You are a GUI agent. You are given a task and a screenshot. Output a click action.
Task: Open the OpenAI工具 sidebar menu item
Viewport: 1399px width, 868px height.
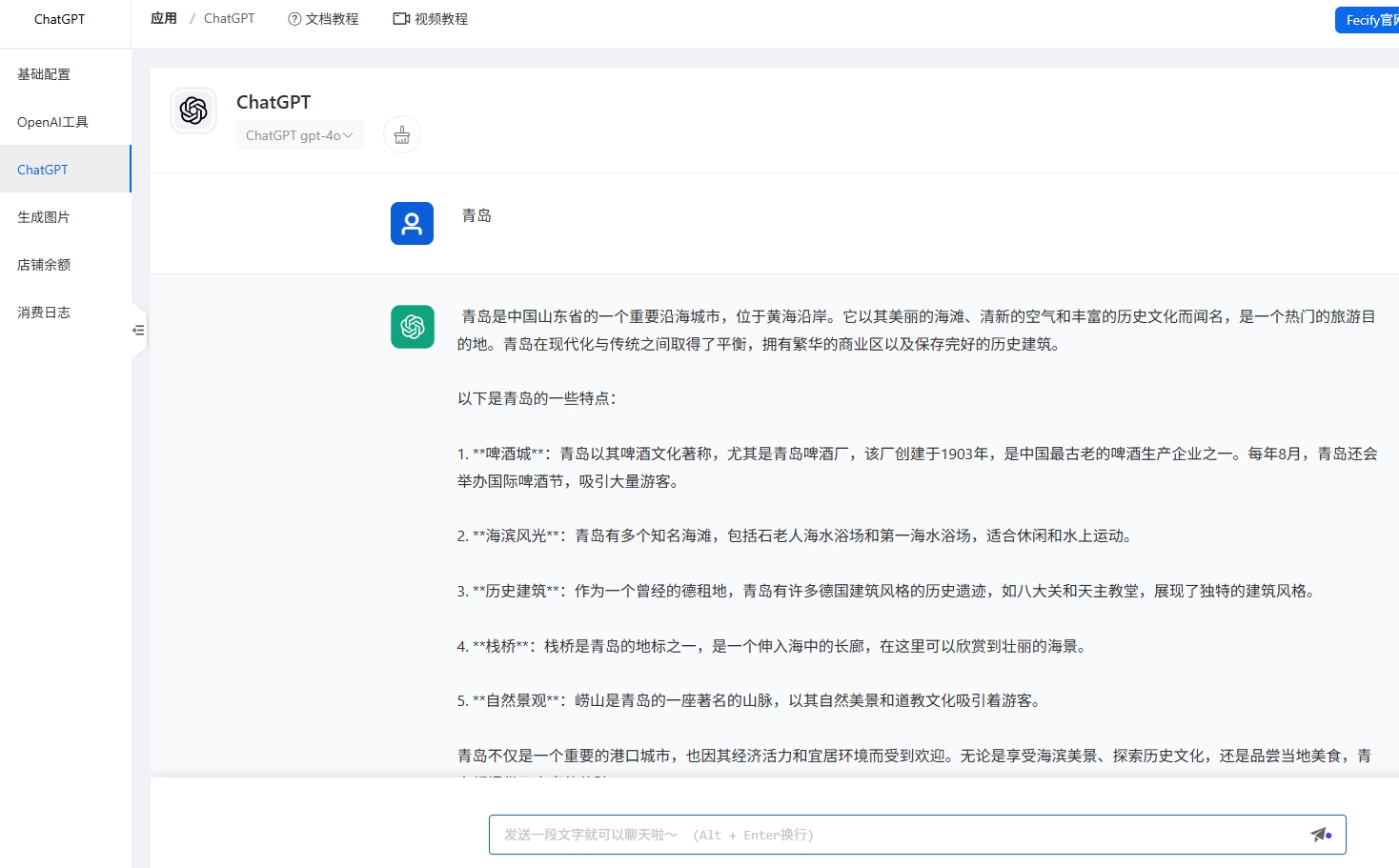pos(66,122)
